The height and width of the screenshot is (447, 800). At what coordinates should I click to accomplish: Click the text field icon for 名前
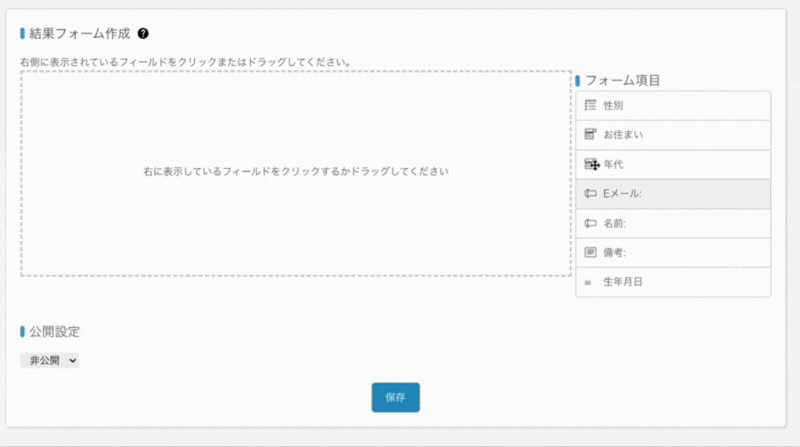[x=590, y=223]
